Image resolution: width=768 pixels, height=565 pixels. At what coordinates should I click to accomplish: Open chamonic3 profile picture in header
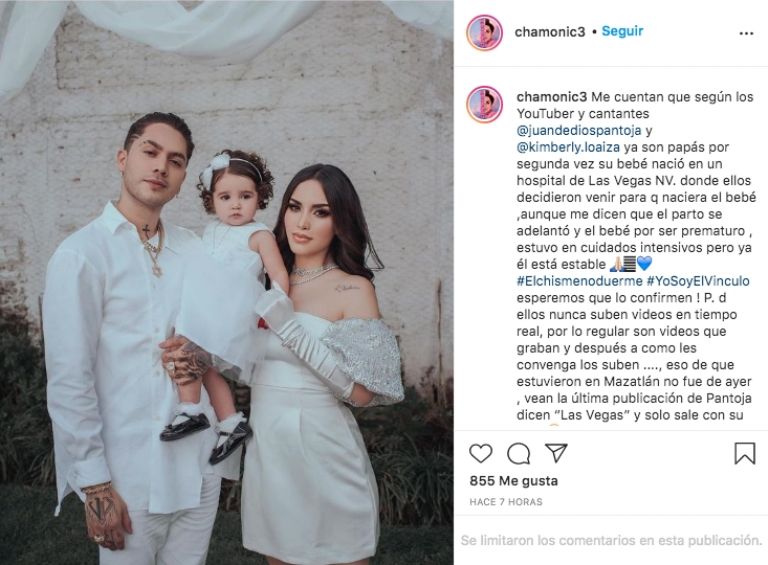(x=484, y=32)
